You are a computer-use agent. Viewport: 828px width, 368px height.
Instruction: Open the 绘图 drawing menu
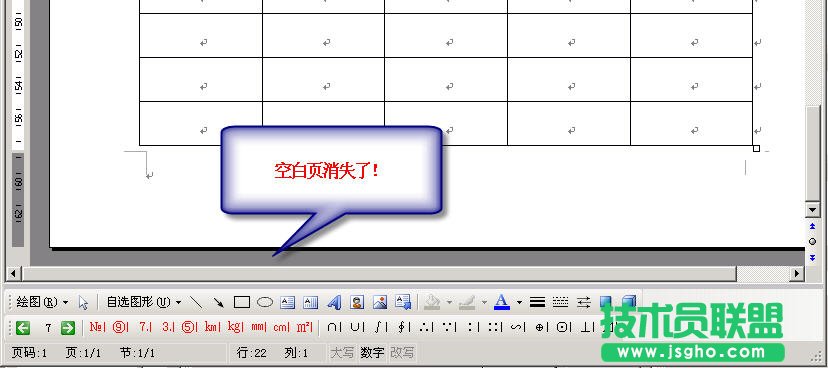[x=42, y=303]
